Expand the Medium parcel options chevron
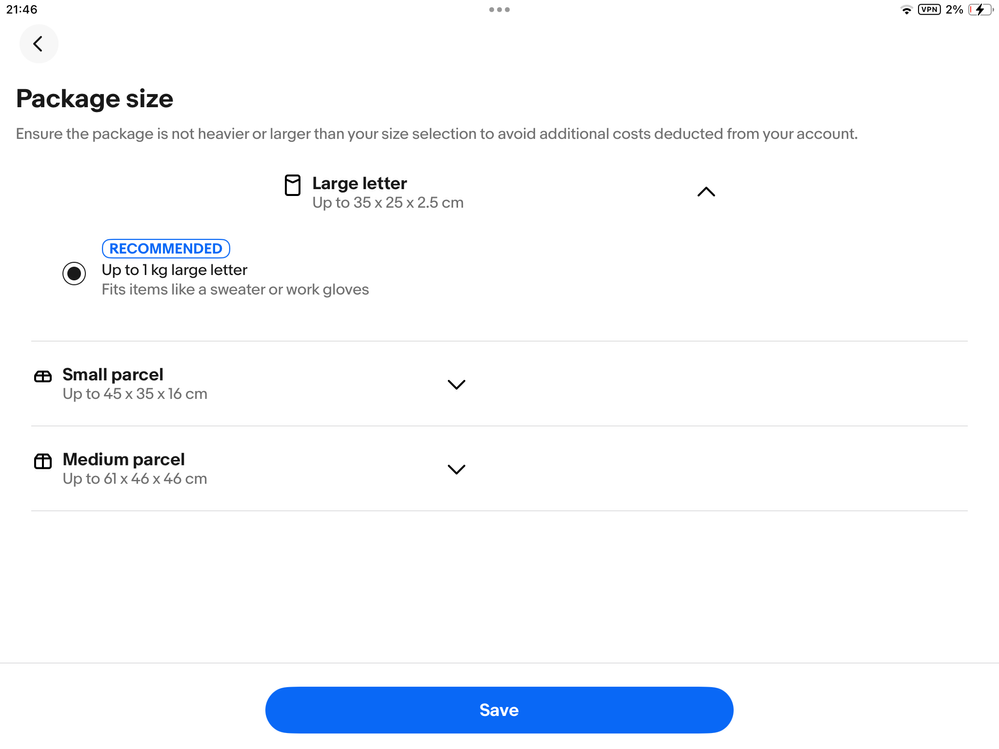Image resolution: width=999 pixels, height=749 pixels. [x=456, y=469]
